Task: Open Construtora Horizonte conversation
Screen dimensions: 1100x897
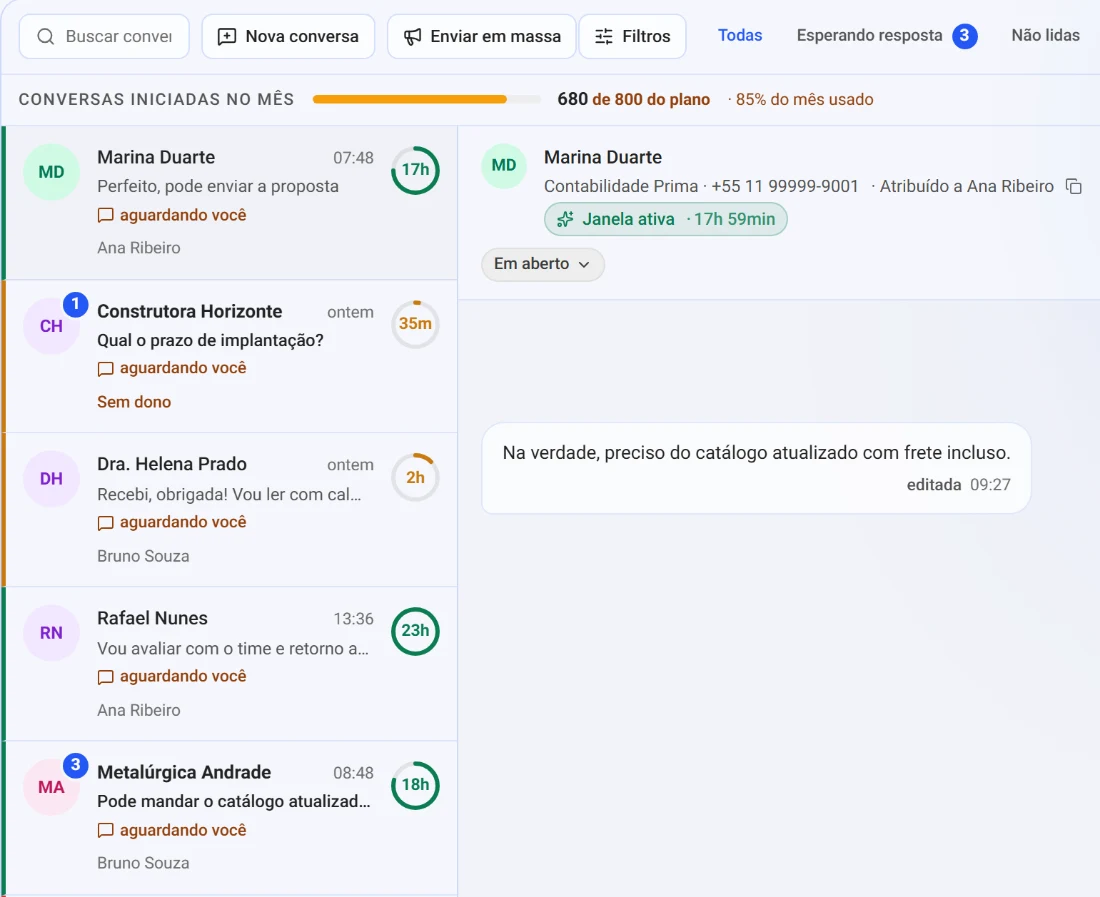Action: coord(231,356)
